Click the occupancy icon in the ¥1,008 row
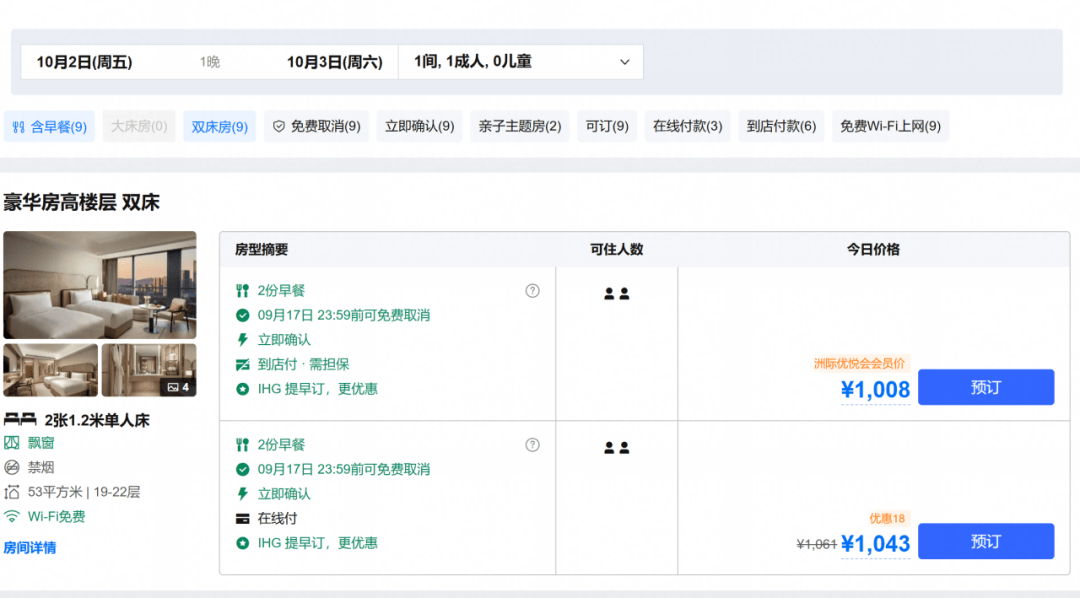This screenshot has width=1080, height=598. pyautogui.click(x=616, y=294)
